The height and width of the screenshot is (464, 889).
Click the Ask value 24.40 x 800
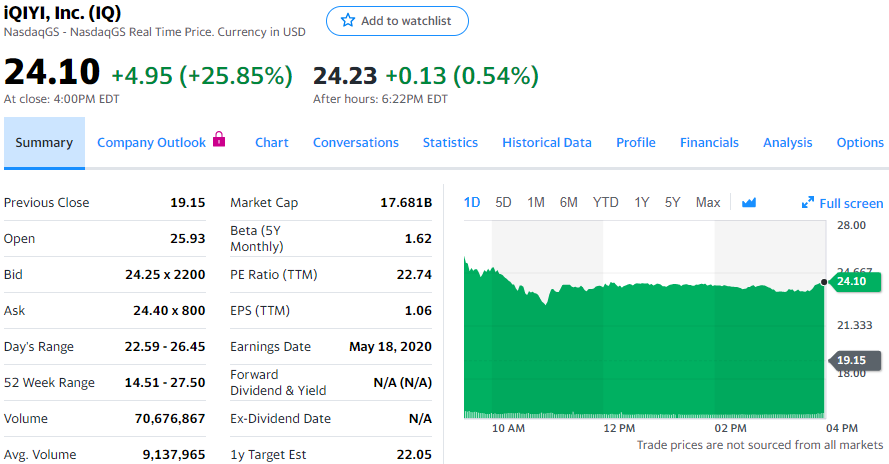coord(169,310)
